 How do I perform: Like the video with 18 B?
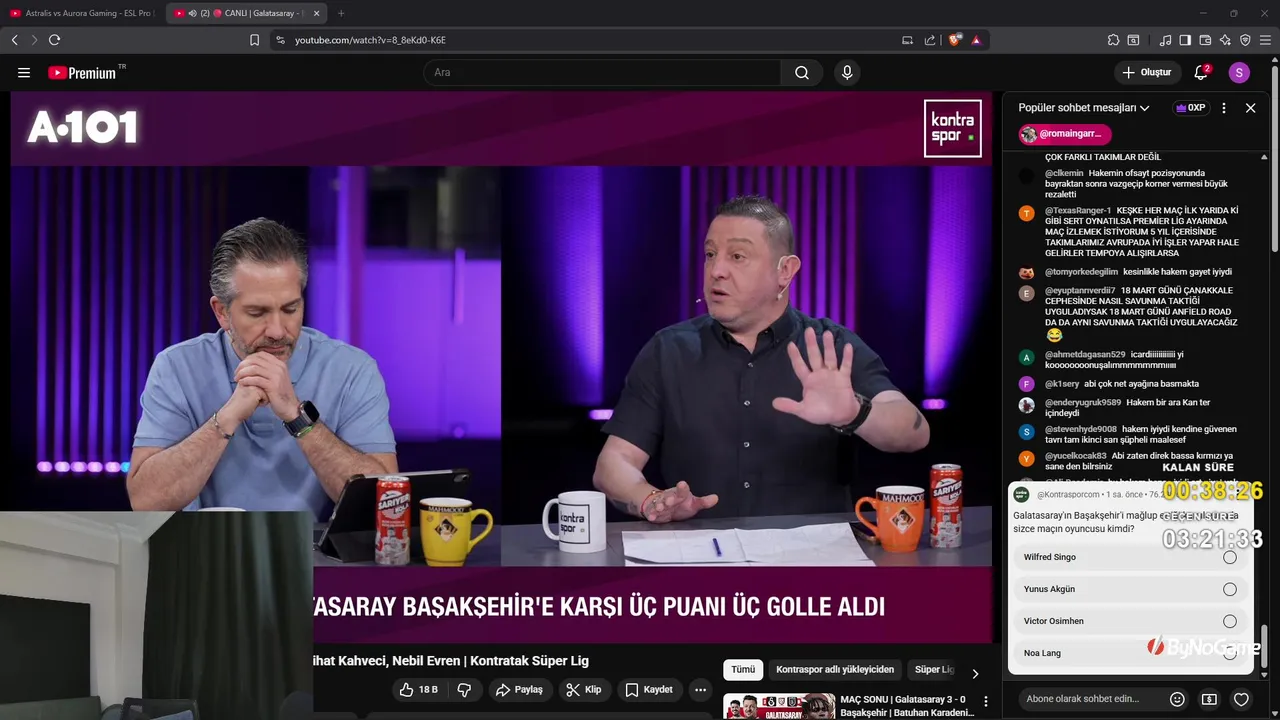[419, 689]
